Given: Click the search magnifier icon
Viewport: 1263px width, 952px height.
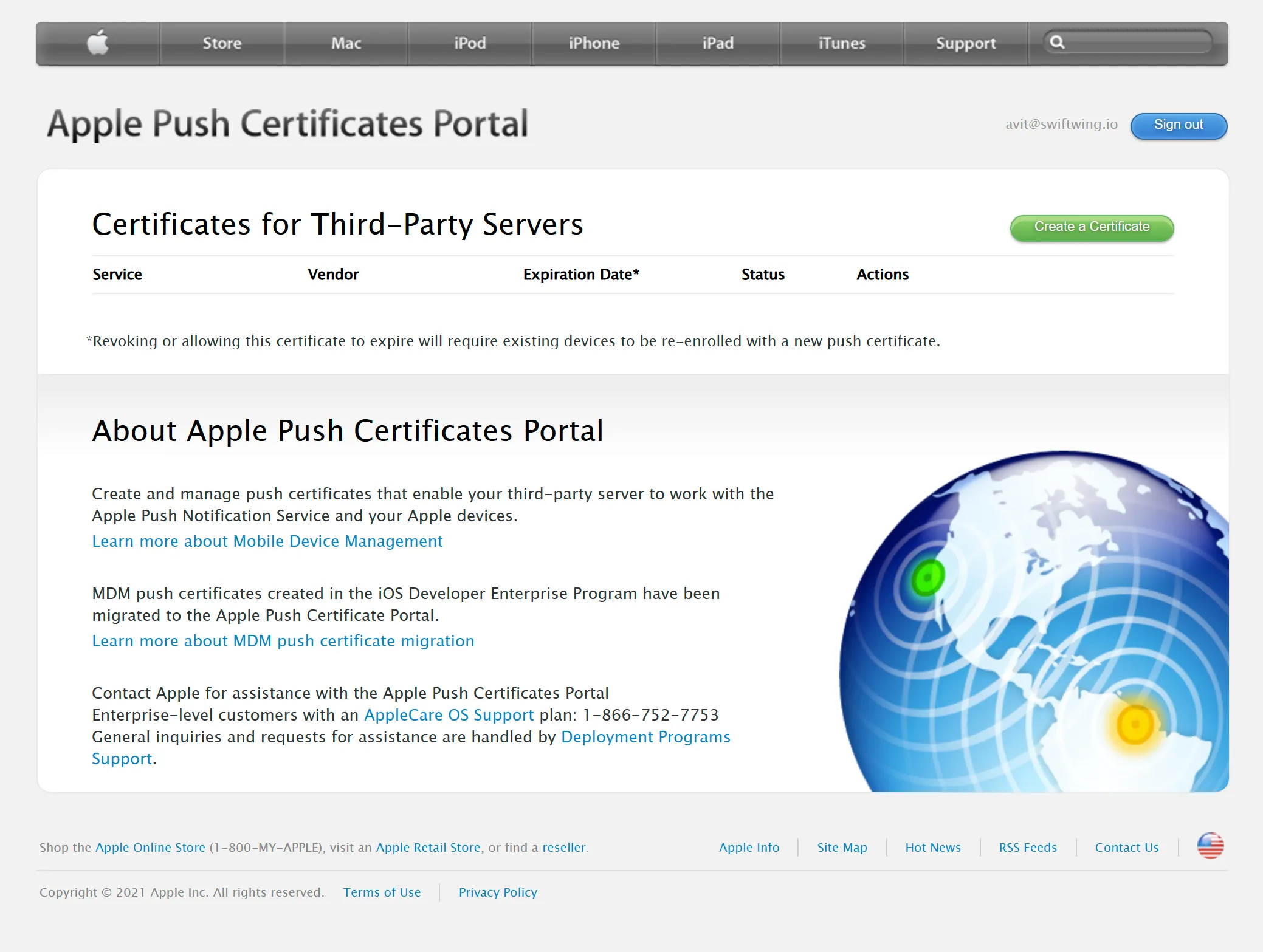Looking at the screenshot, I should tap(1058, 42).
